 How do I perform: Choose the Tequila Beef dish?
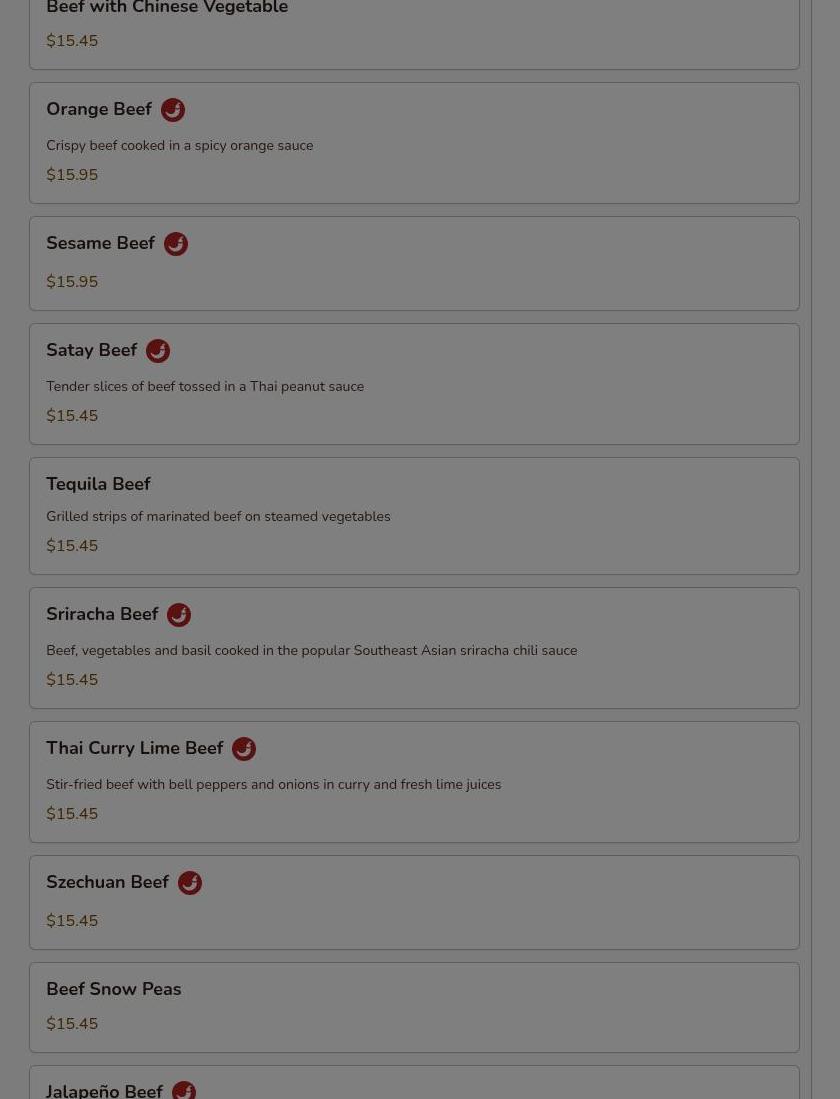pyautogui.click(x=414, y=516)
